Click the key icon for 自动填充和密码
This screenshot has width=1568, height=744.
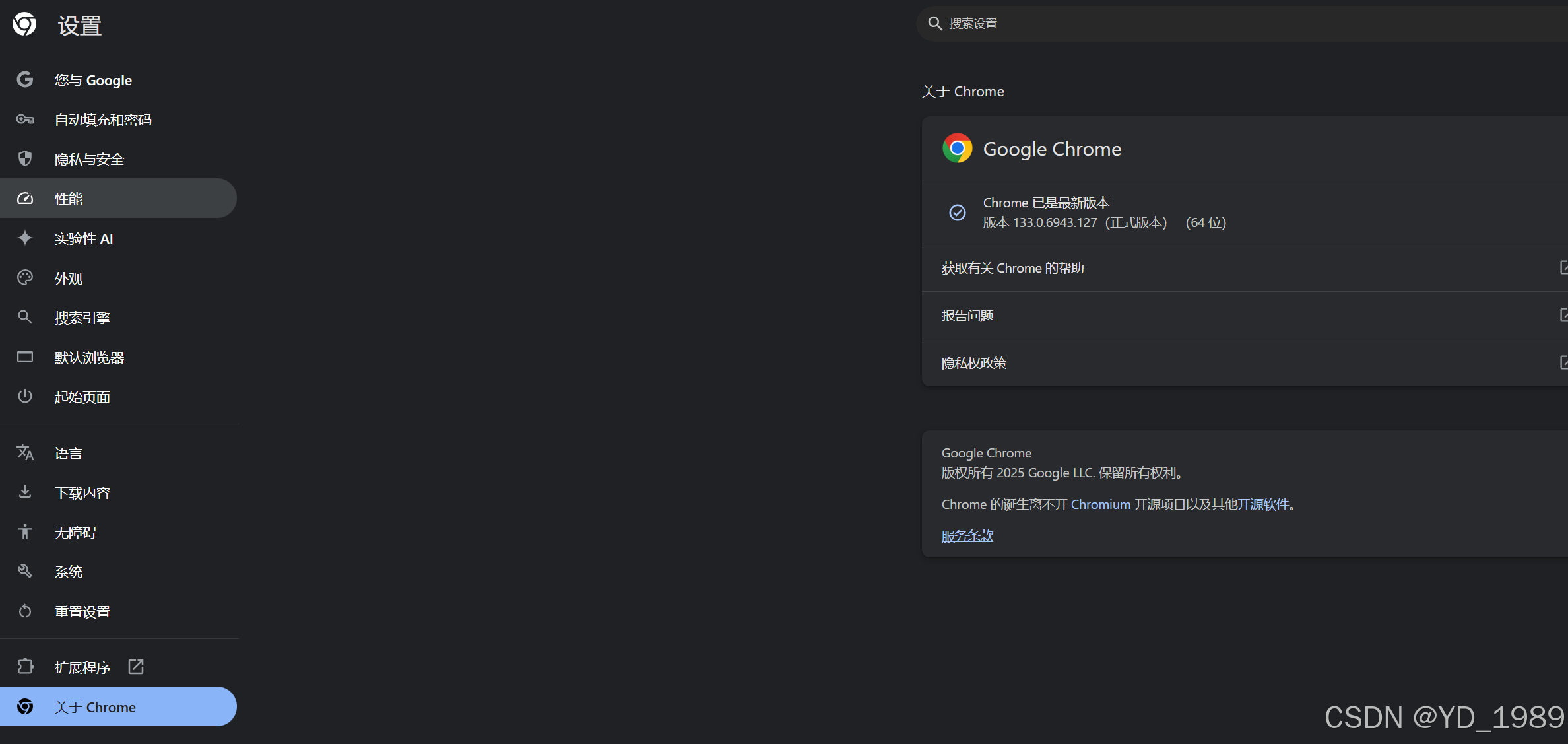tap(25, 119)
